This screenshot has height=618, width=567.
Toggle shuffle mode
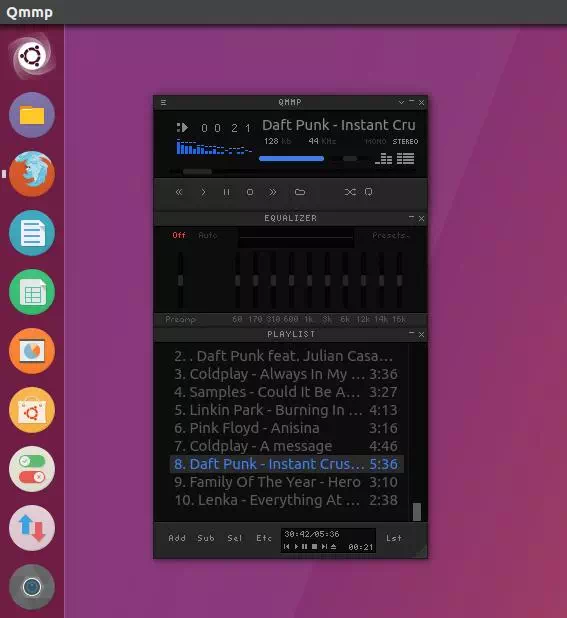pyautogui.click(x=350, y=192)
